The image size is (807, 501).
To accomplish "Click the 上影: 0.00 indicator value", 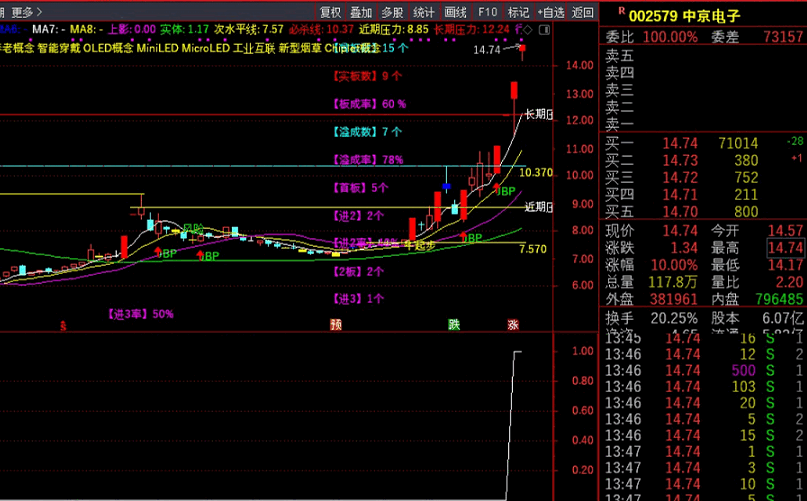I will [x=131, y=29].
